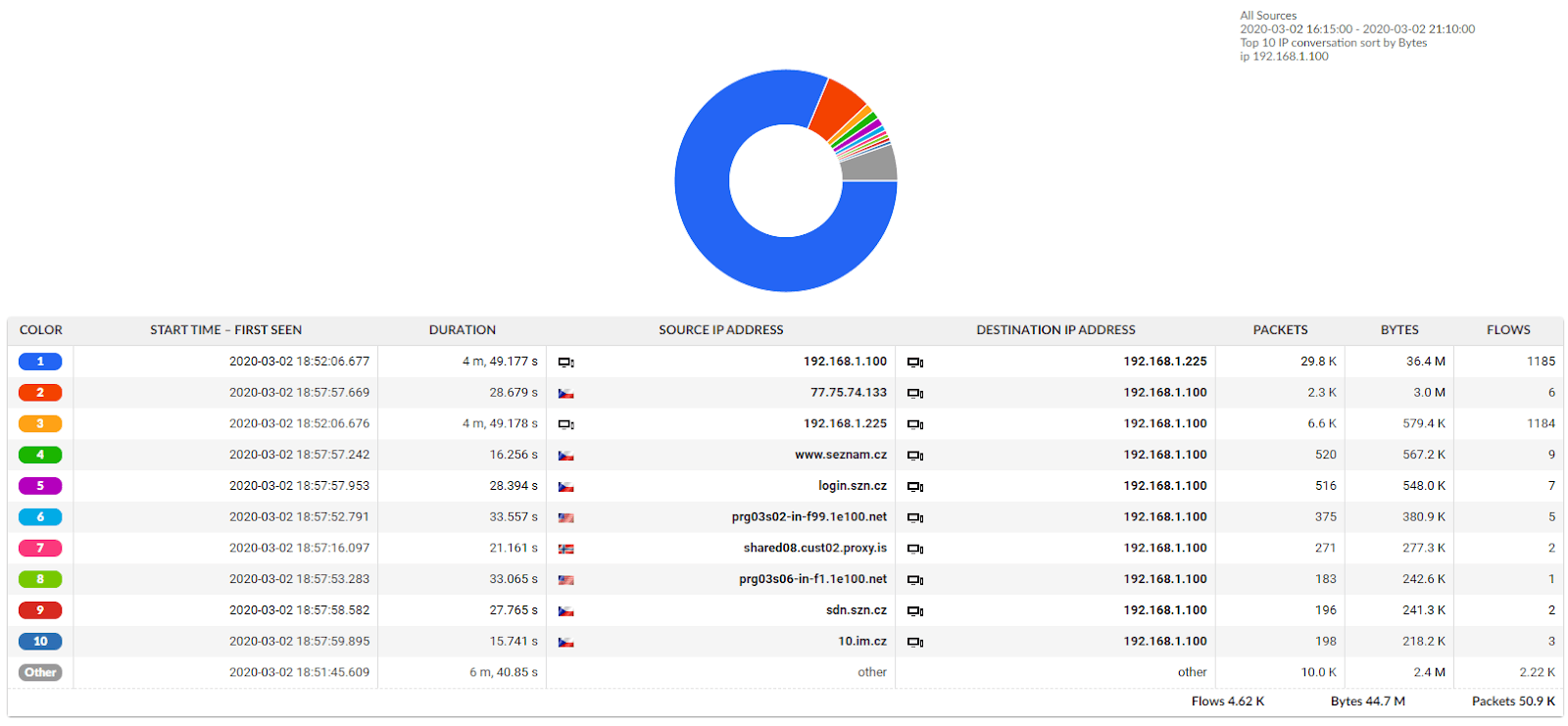Sort by the FLOWS column header

1507,330
